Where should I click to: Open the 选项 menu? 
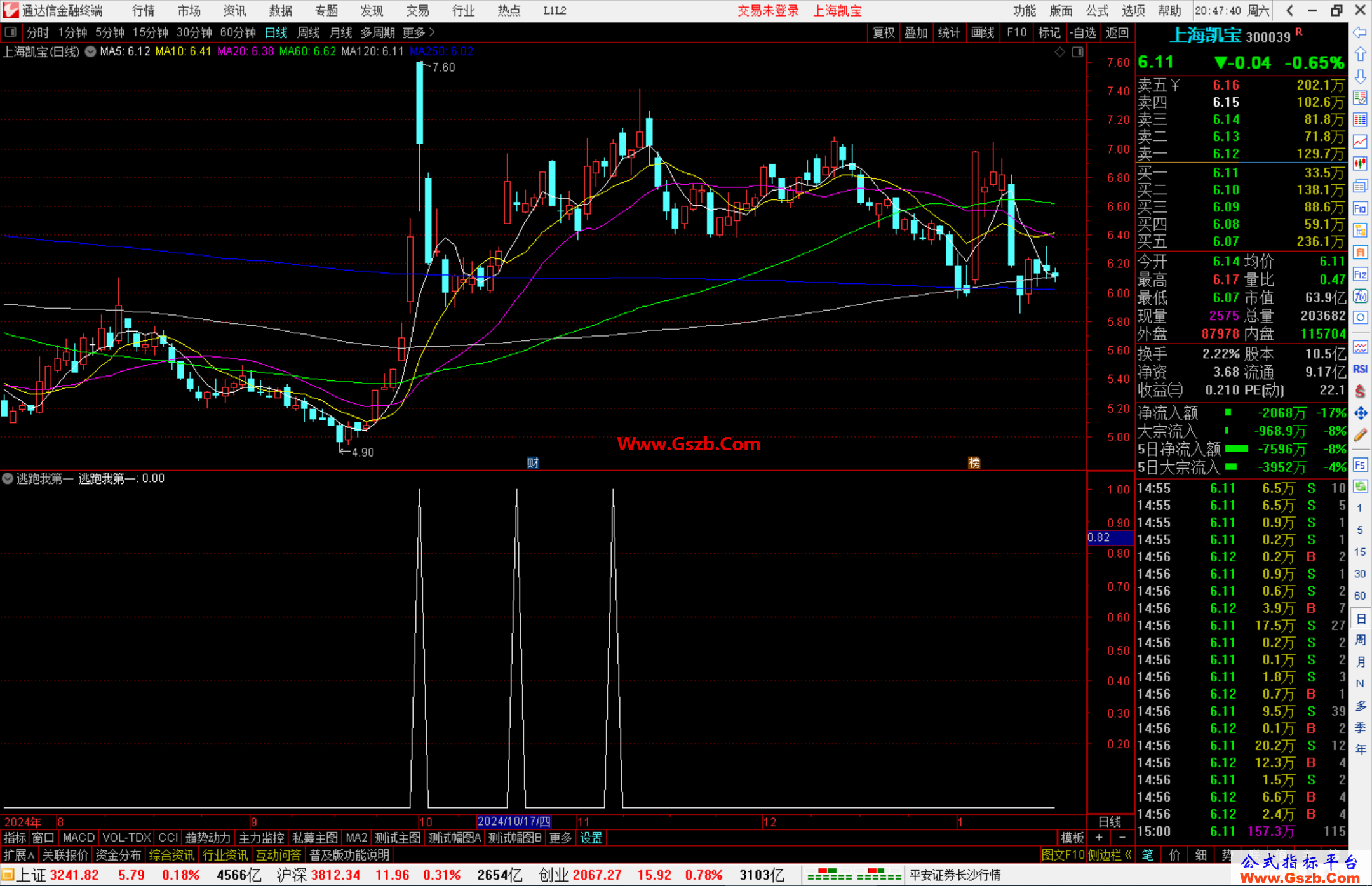pyautogui.click(x=1133, y=11)
